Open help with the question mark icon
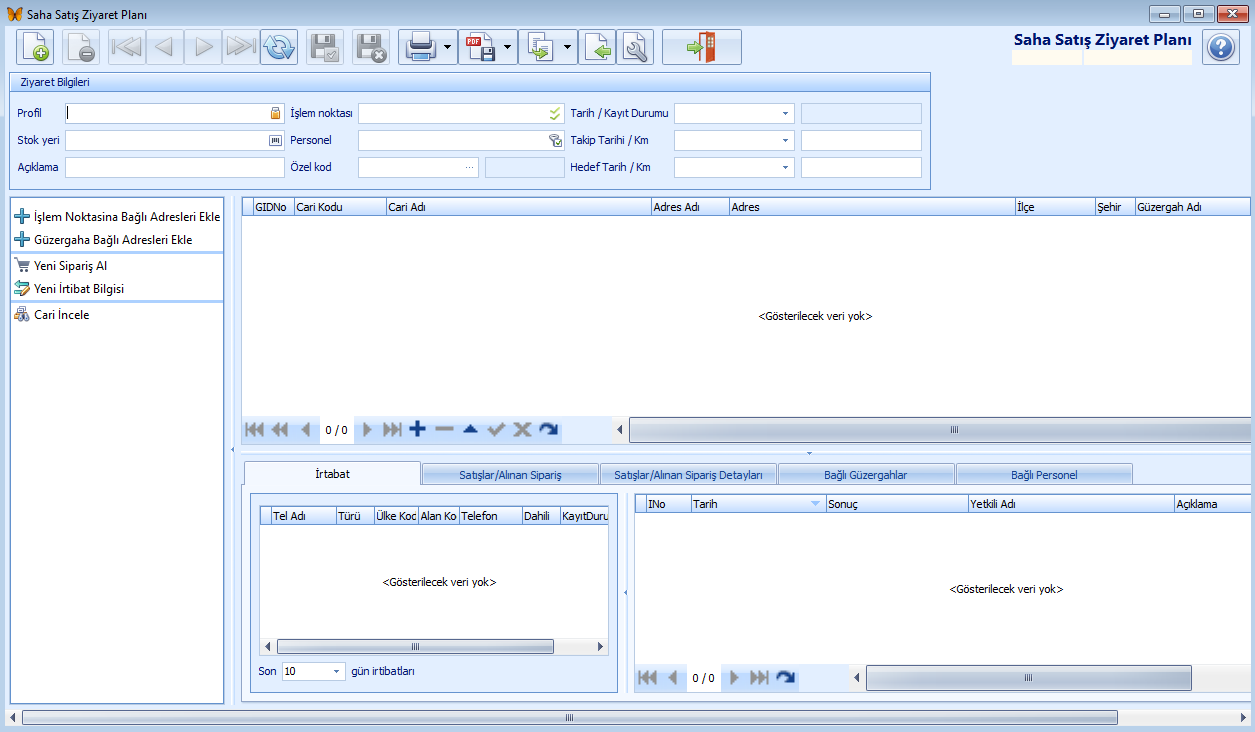 pyautogui.click(x=1221, y=47)
